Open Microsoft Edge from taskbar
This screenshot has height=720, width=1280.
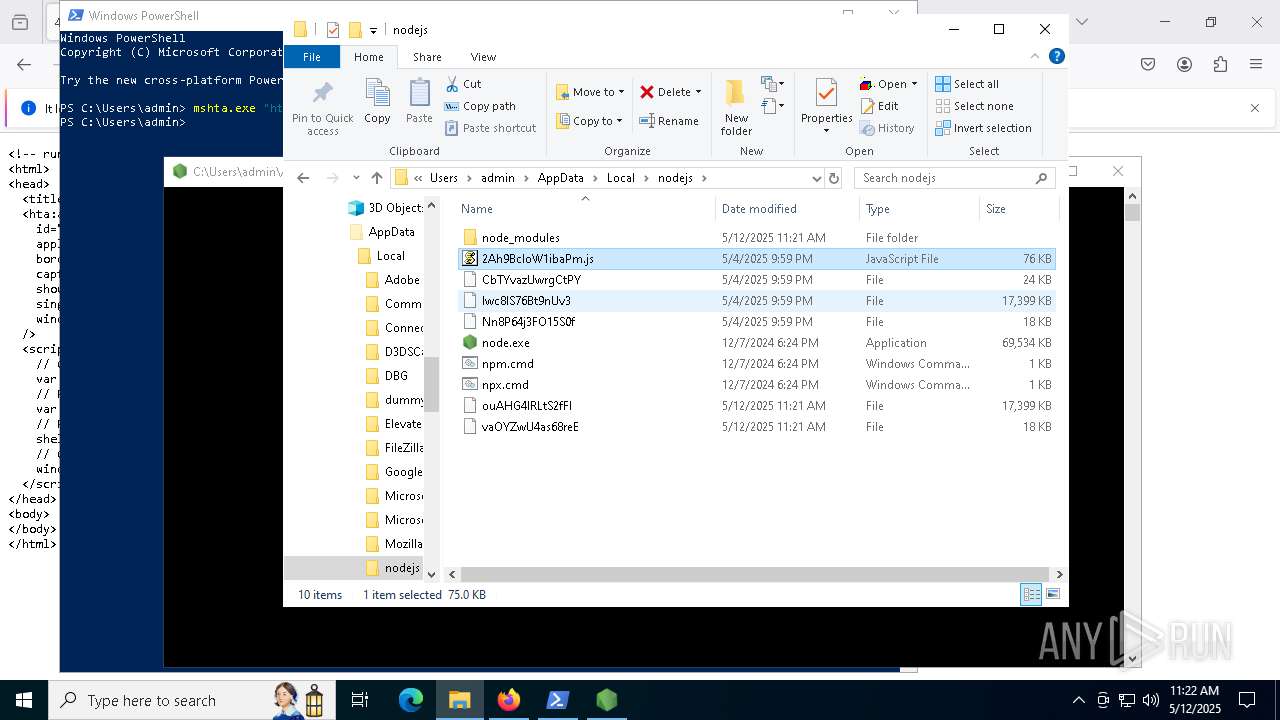pyautogui.click(x=411, y=700)
